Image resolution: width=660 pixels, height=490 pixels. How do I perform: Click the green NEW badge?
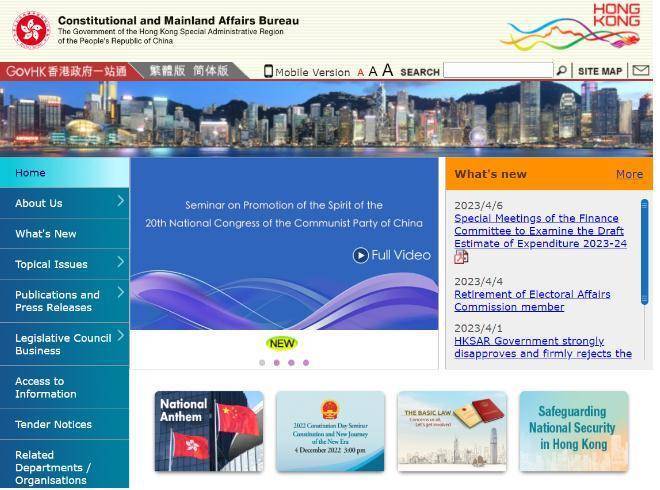pos(282,344)
